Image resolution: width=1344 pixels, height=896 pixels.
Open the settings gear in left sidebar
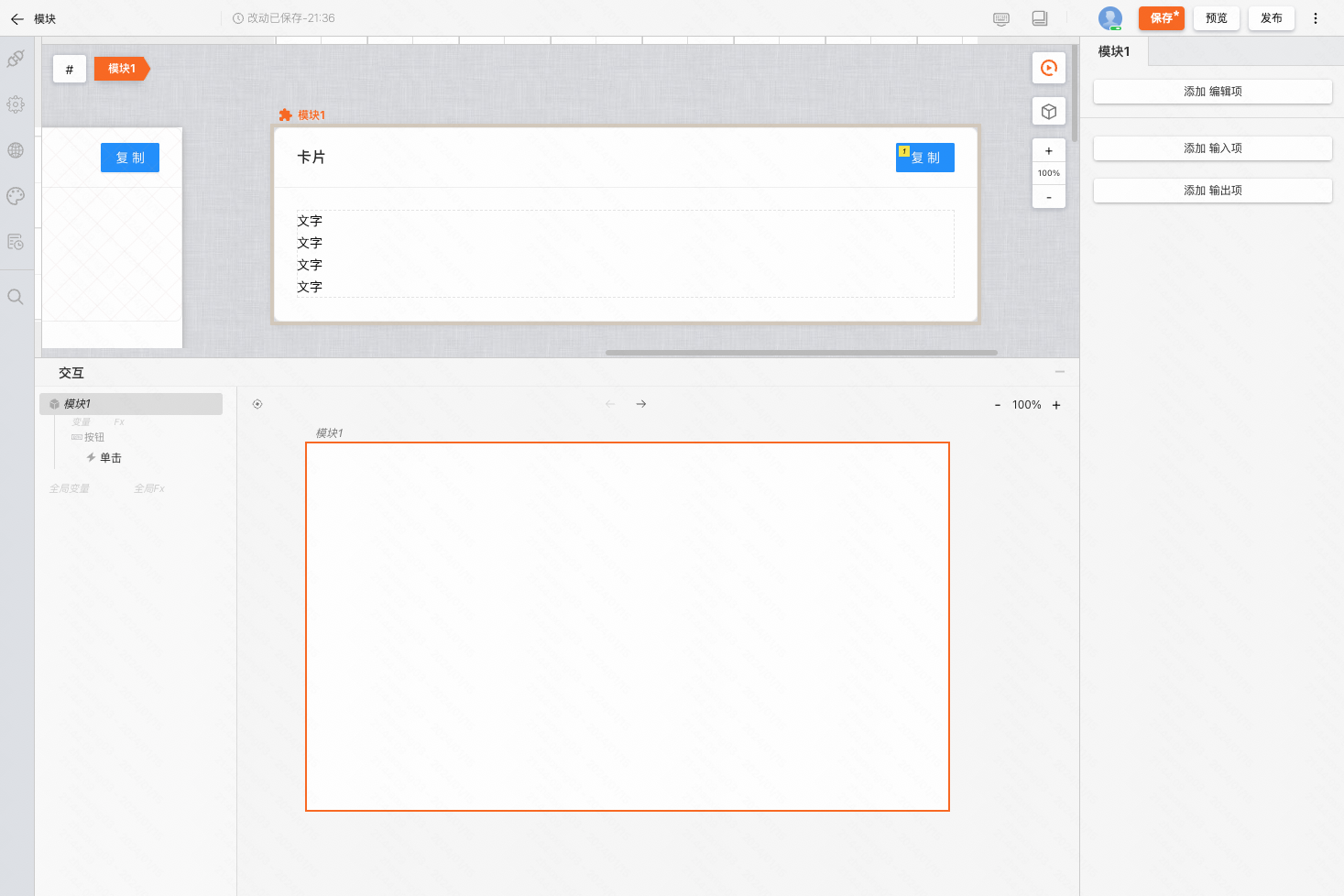(16, 104)
